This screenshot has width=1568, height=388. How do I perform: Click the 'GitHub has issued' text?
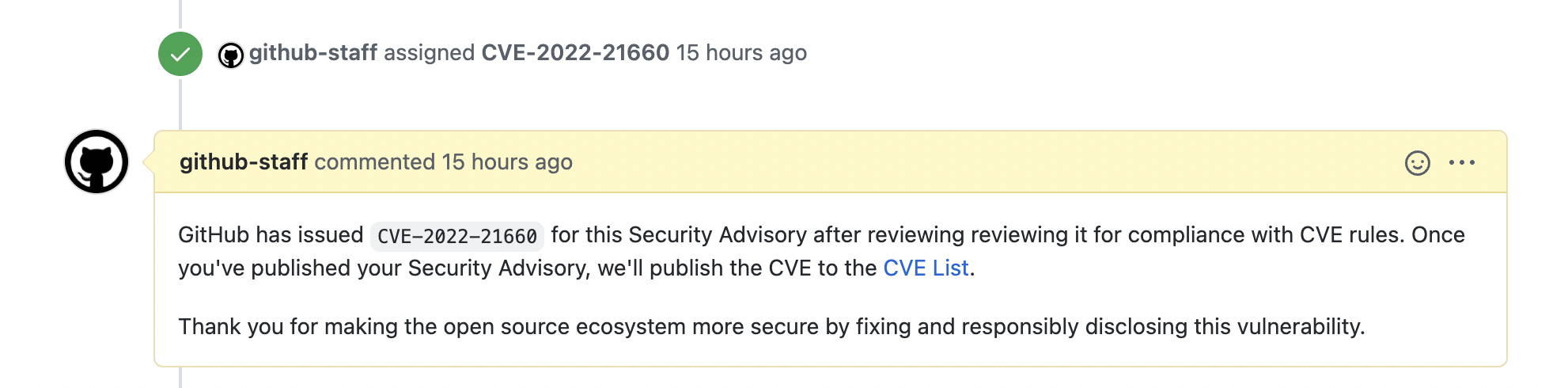(271, 235)
